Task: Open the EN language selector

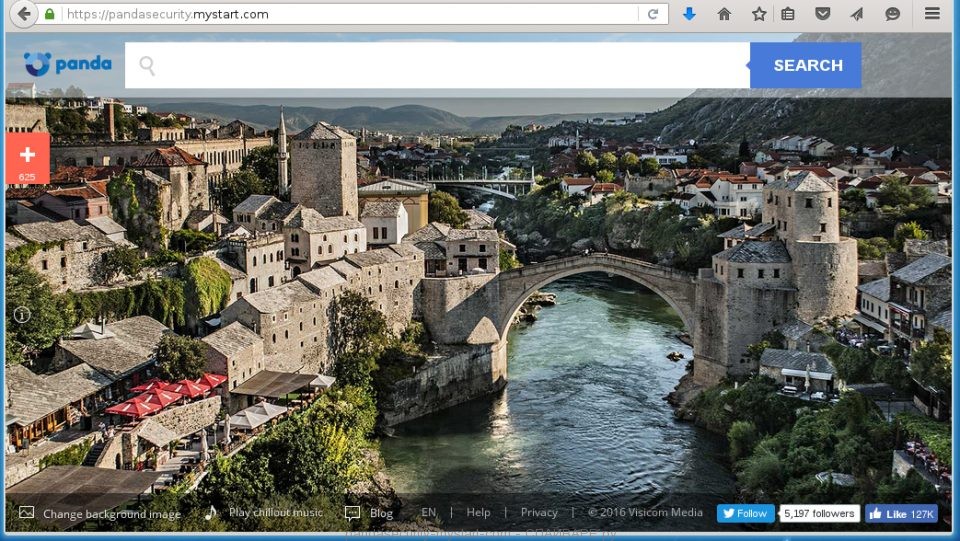Action: pos(428,513)
